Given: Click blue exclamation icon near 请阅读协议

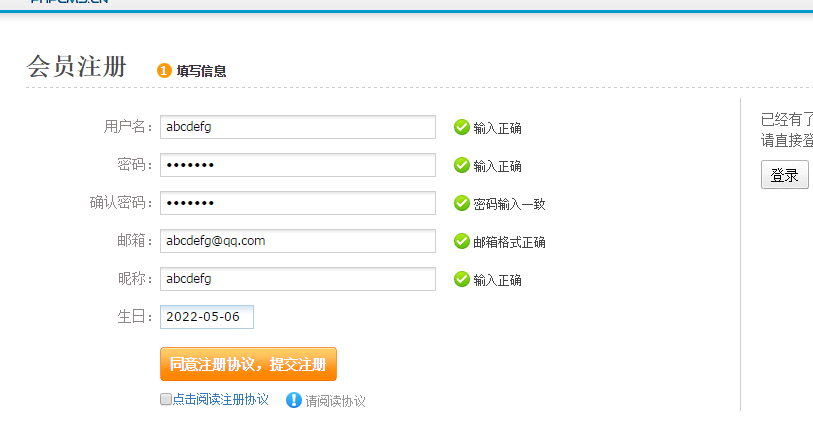Looking at the screenshot, I should click(x=293, y=400).
